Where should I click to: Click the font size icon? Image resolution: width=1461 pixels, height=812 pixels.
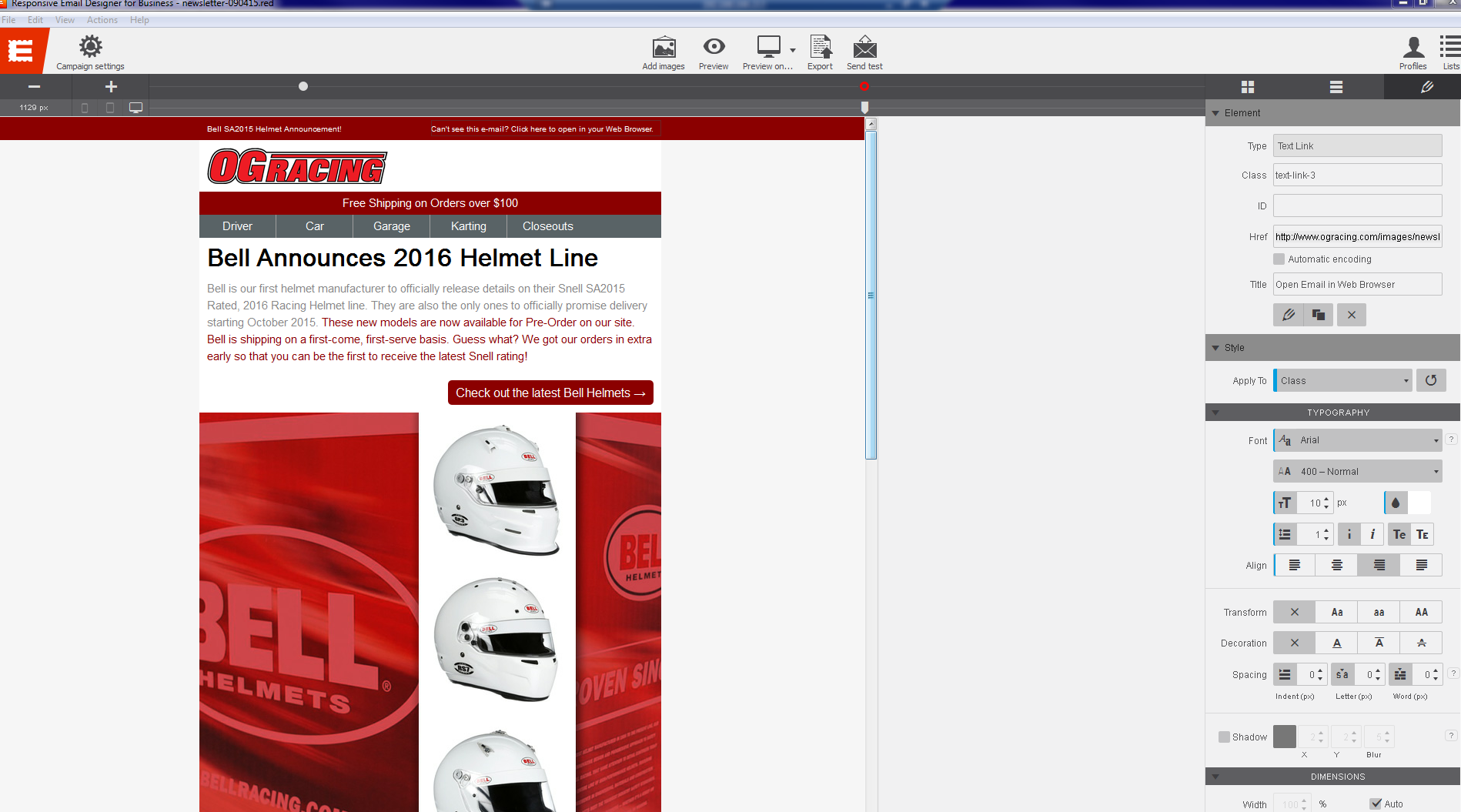pyautogui.click(x=1285, y=503)
